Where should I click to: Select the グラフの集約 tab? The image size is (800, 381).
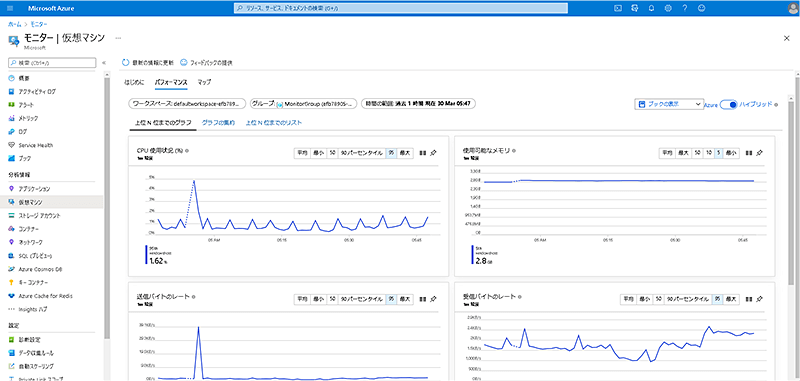coord(219,123)
